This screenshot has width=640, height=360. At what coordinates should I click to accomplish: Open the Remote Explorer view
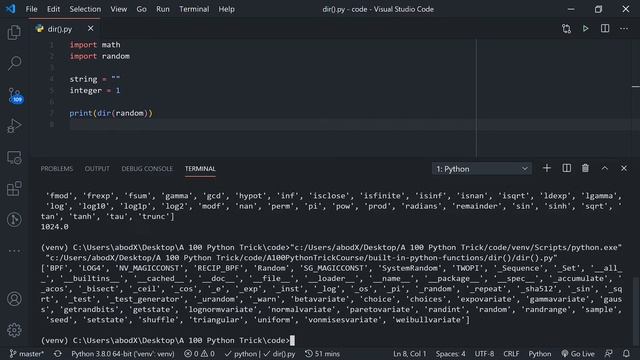(14, 158)
